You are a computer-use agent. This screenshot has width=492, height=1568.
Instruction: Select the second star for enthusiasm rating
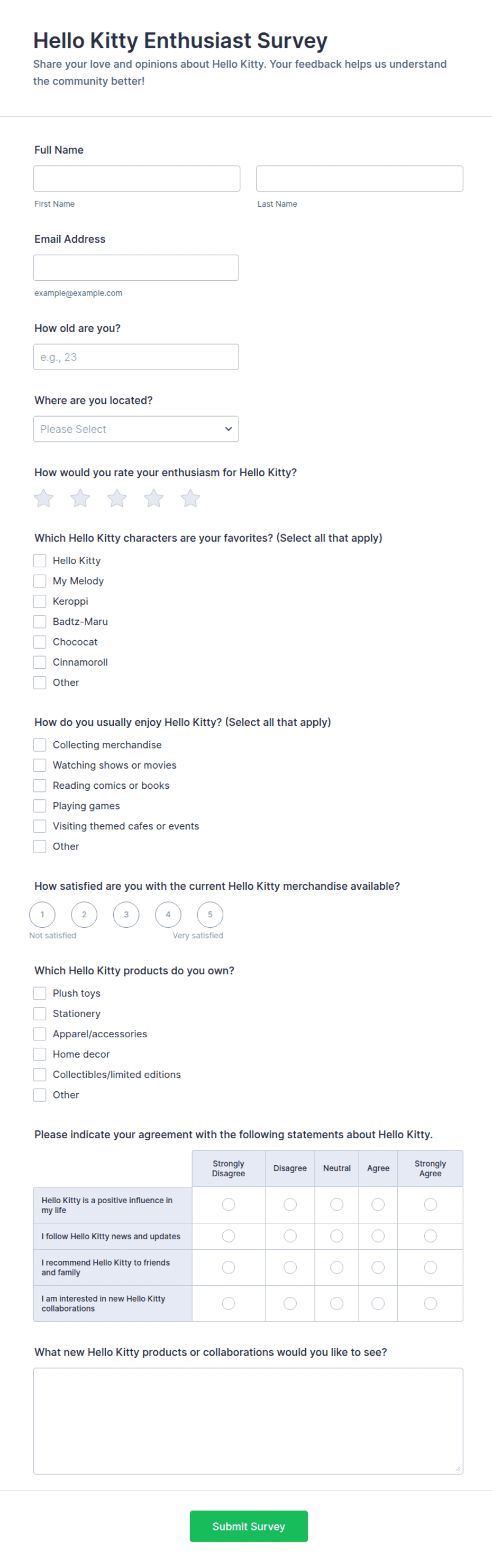[x=80, y=498]
